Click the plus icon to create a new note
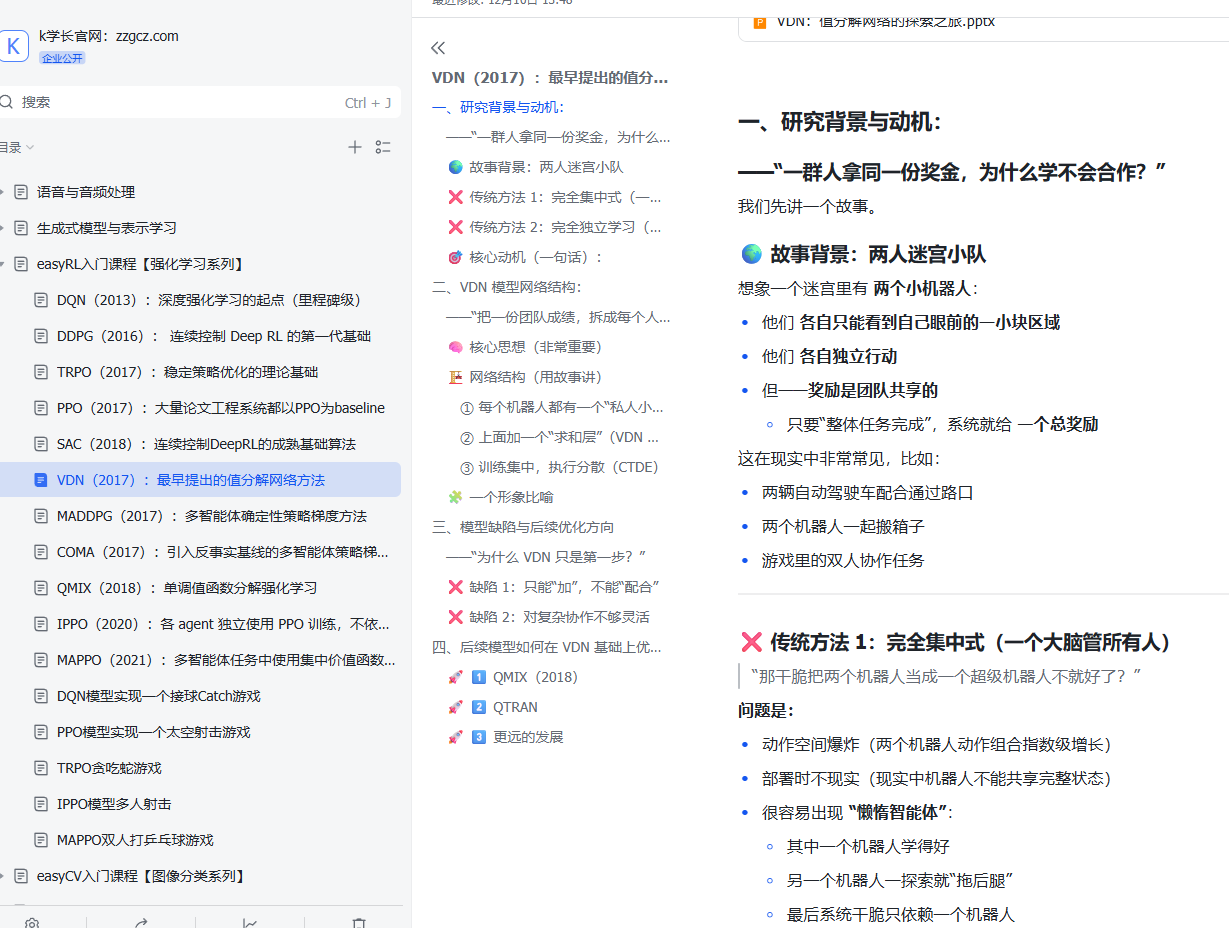Screen dimensions: 1229x928 click(355, 147)
